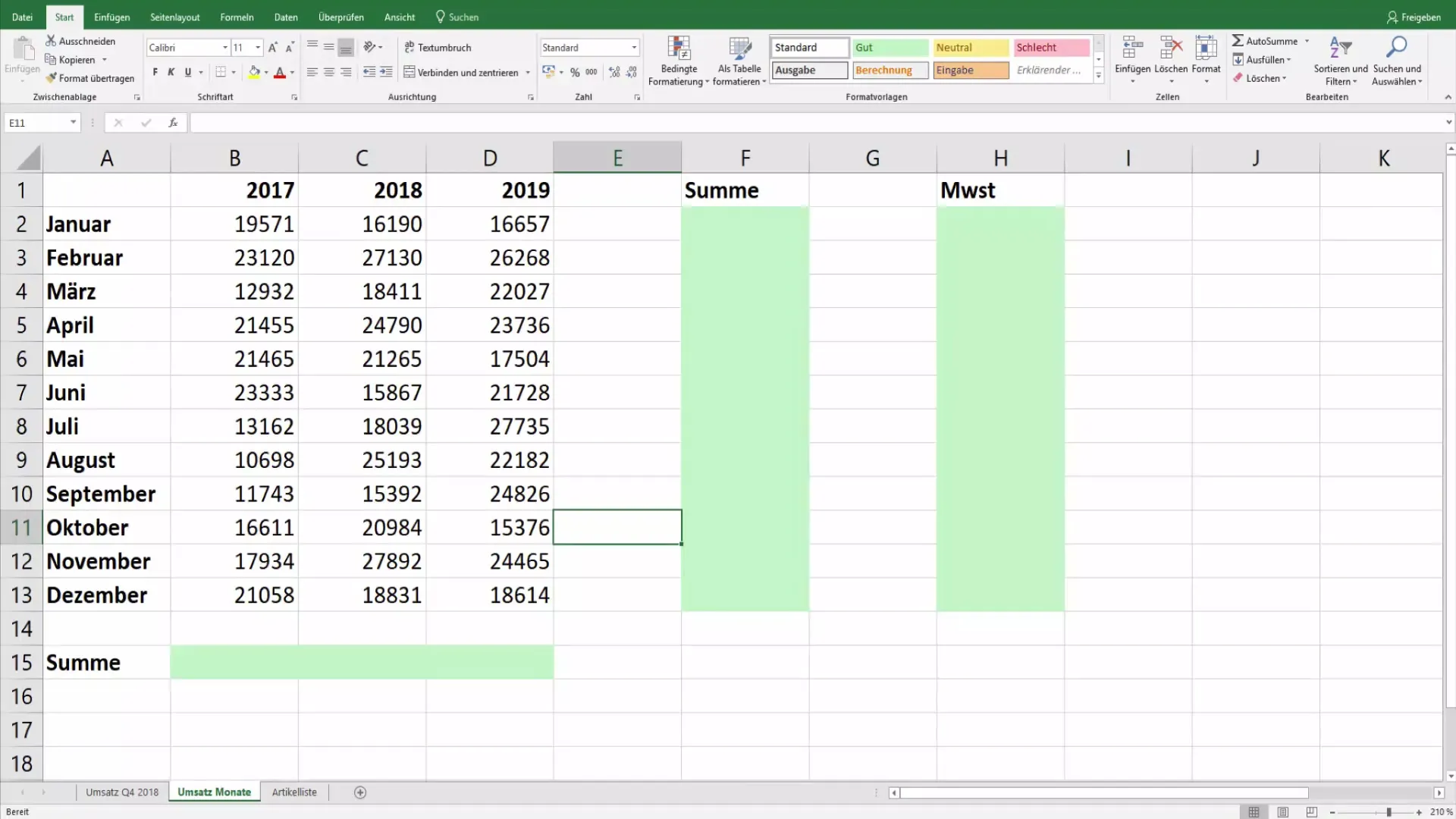Toggle italic K formatting
This screenshot has width=1456, height=819.
click(x=171, y=72)
